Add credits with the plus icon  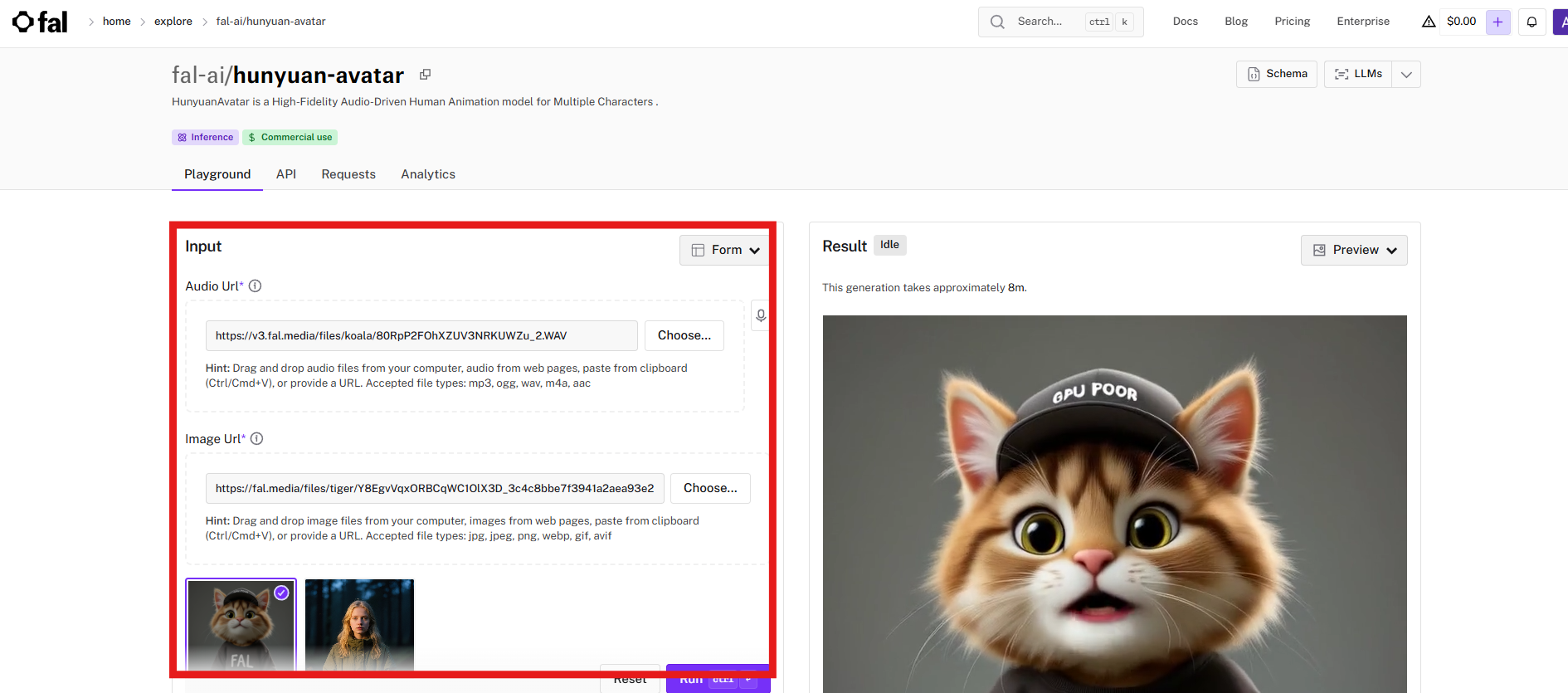tap(1497, 22)
